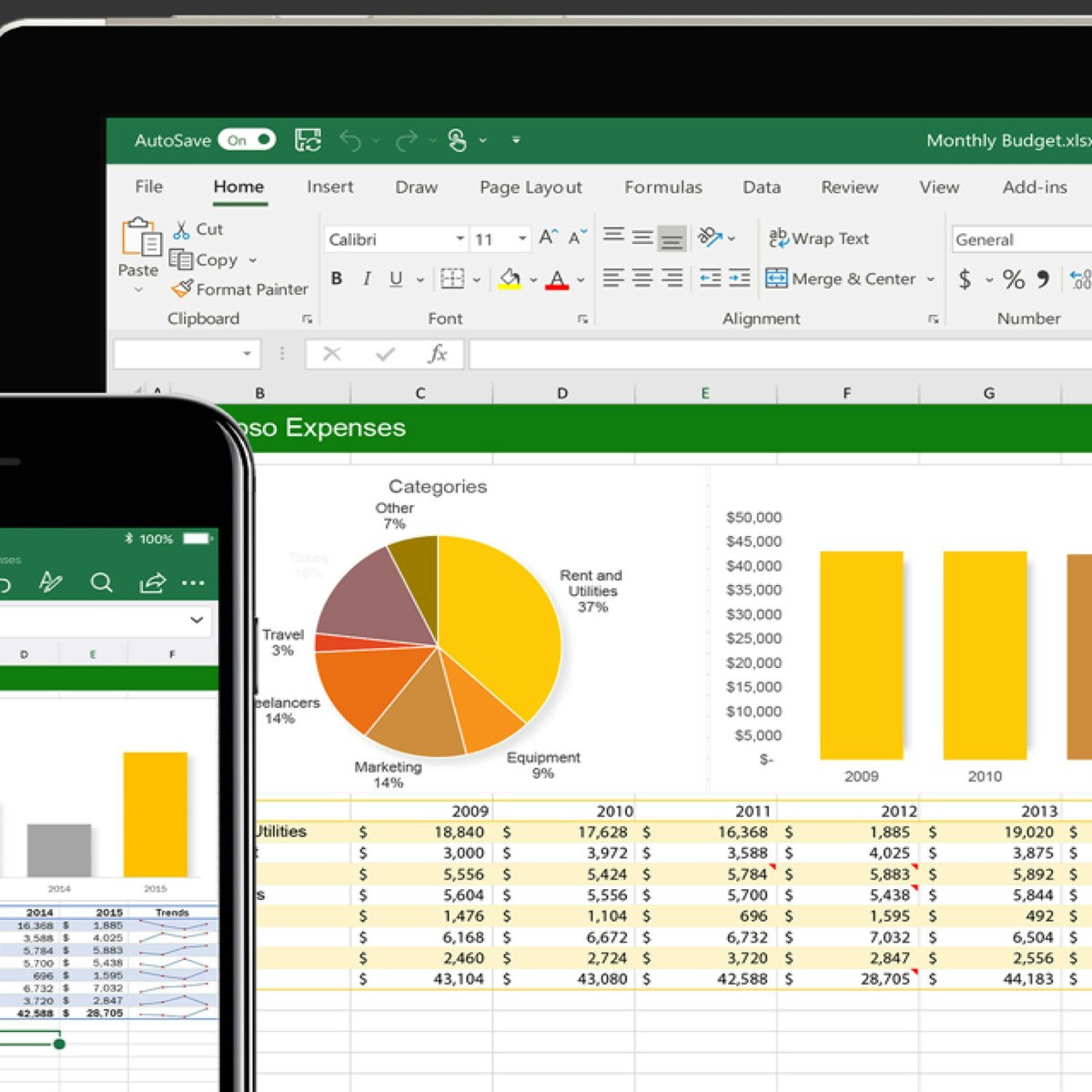Click the Wrap Text icon

[778, 238]
